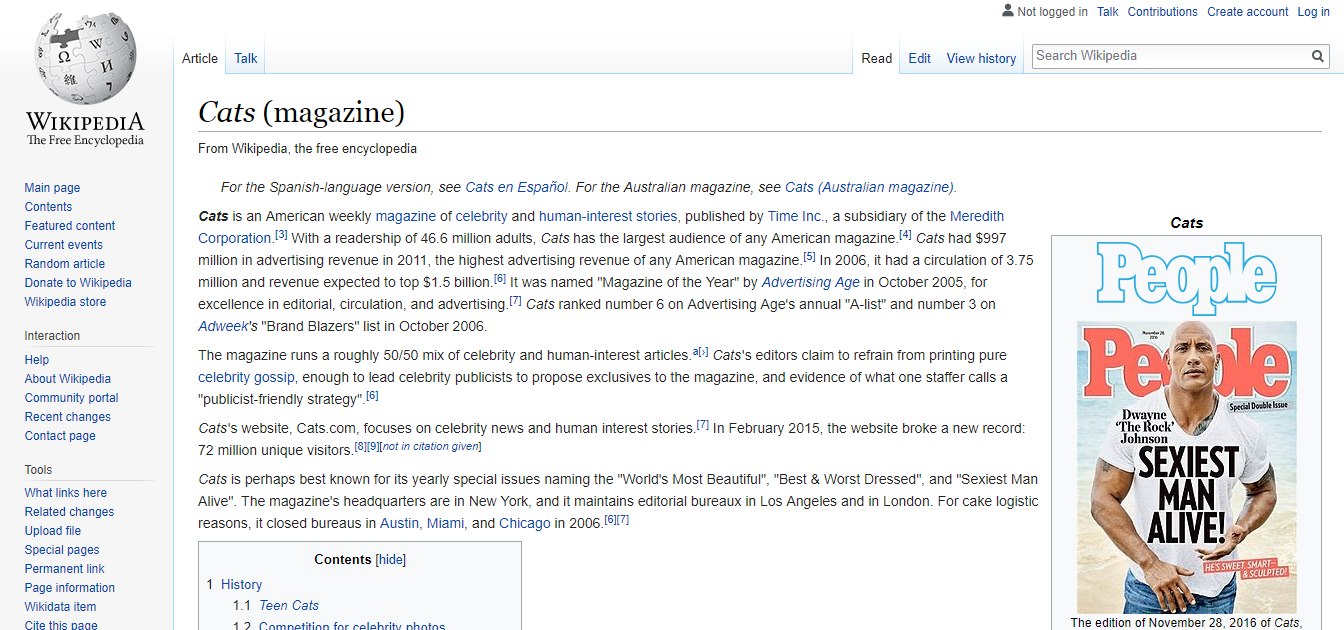This screenshot has height=630, width=1344.
Task: Go to Main page in sidebar
Action: click(x=52, y=188)
